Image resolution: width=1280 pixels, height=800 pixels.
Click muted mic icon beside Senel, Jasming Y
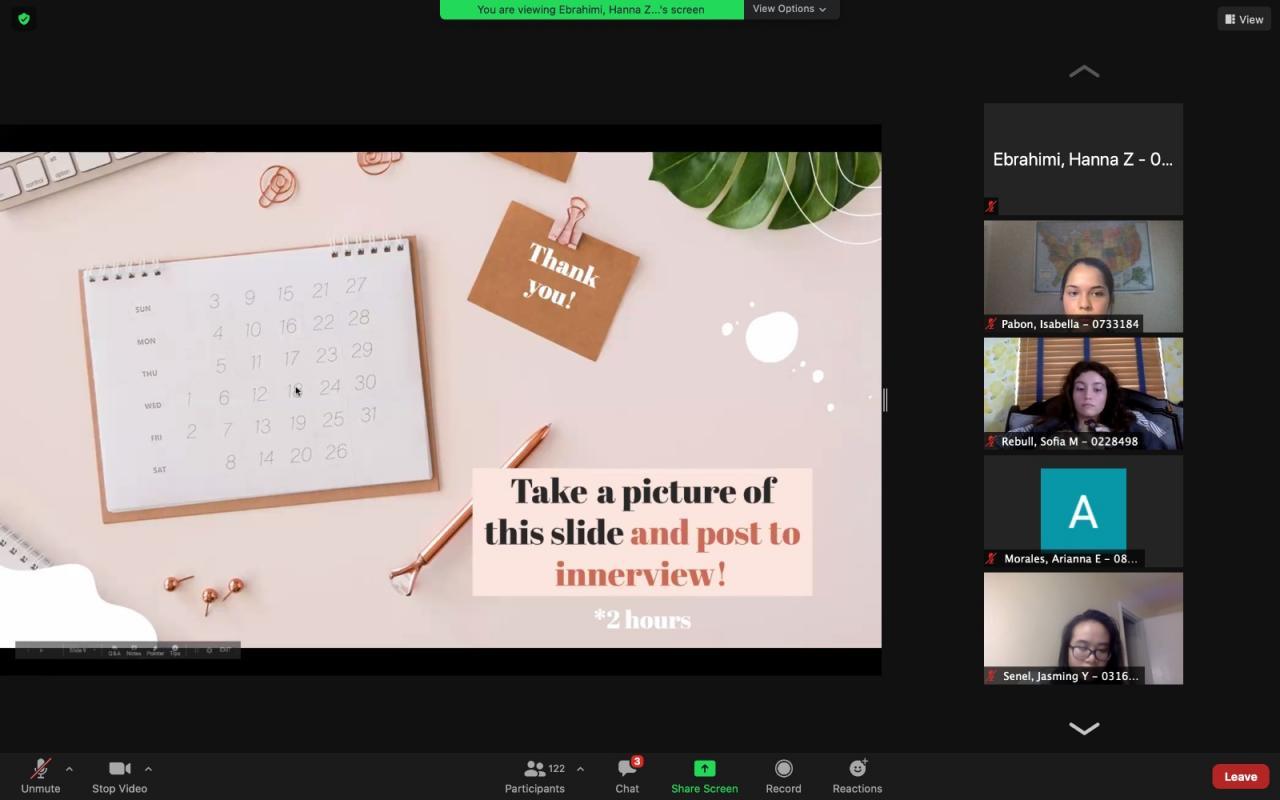click(x=992, y=676)
